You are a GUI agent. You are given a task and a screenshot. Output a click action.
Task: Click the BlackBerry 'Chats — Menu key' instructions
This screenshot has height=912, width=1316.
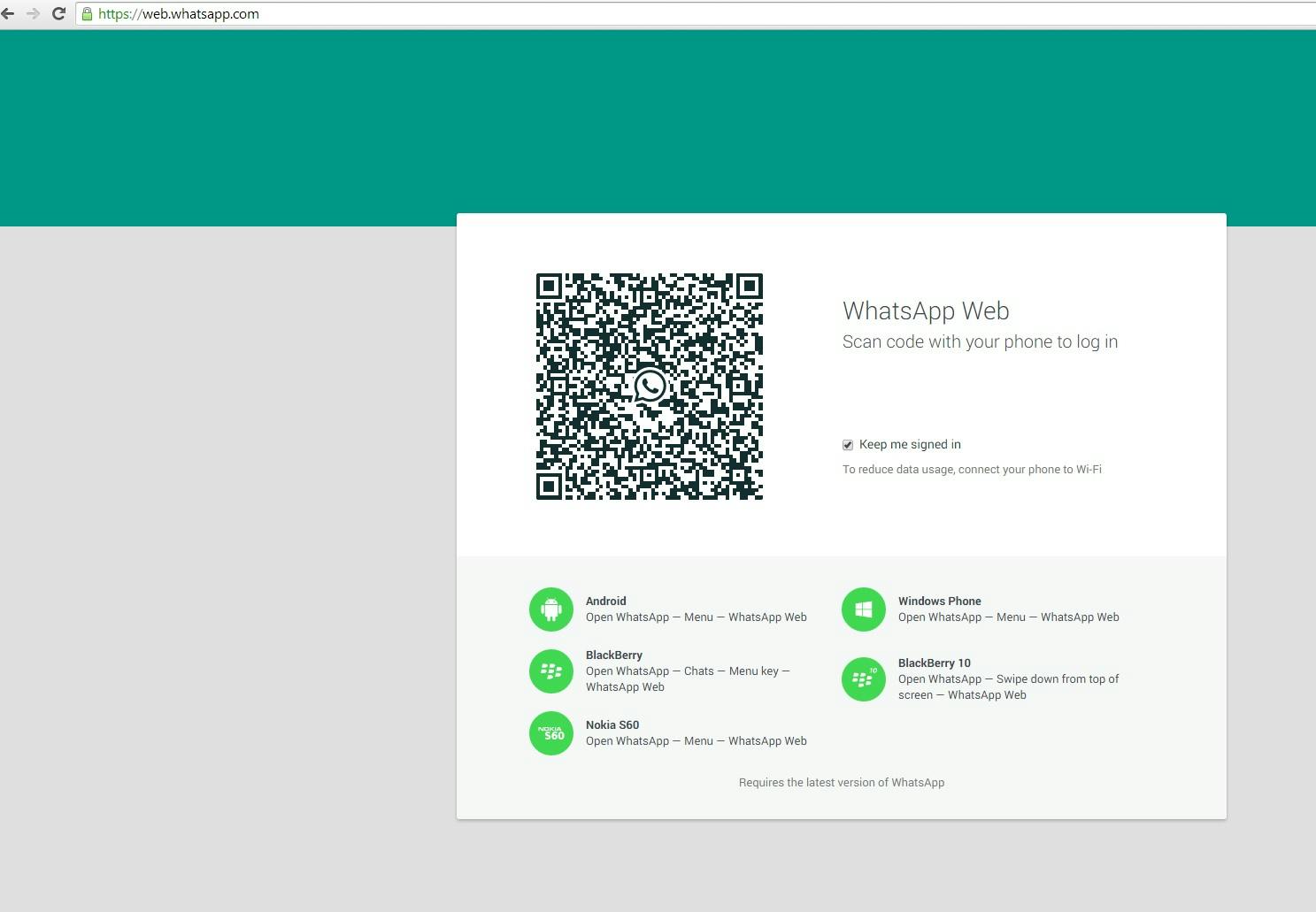[x=688, y=679]
